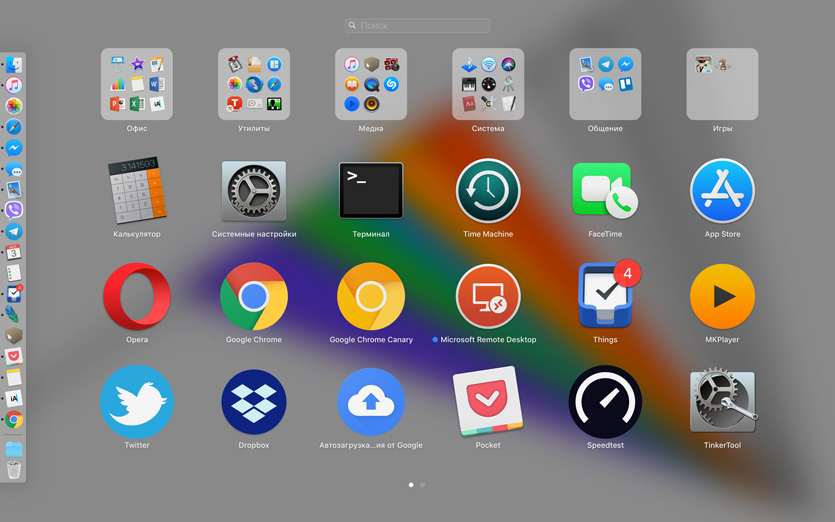Launch Pocket from the Launchpad grid

pyautogui.click(x=488, y=401)
